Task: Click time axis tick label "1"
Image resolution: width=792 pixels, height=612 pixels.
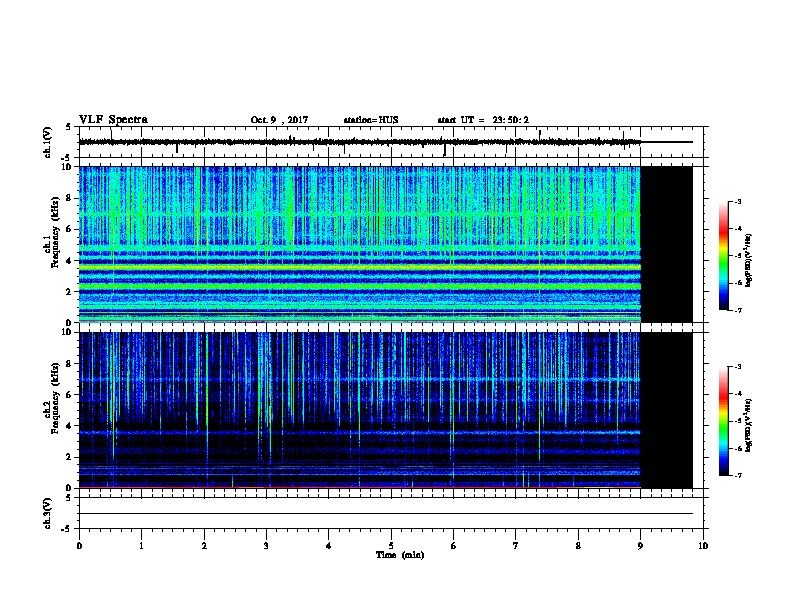Action: pos(141,546)
